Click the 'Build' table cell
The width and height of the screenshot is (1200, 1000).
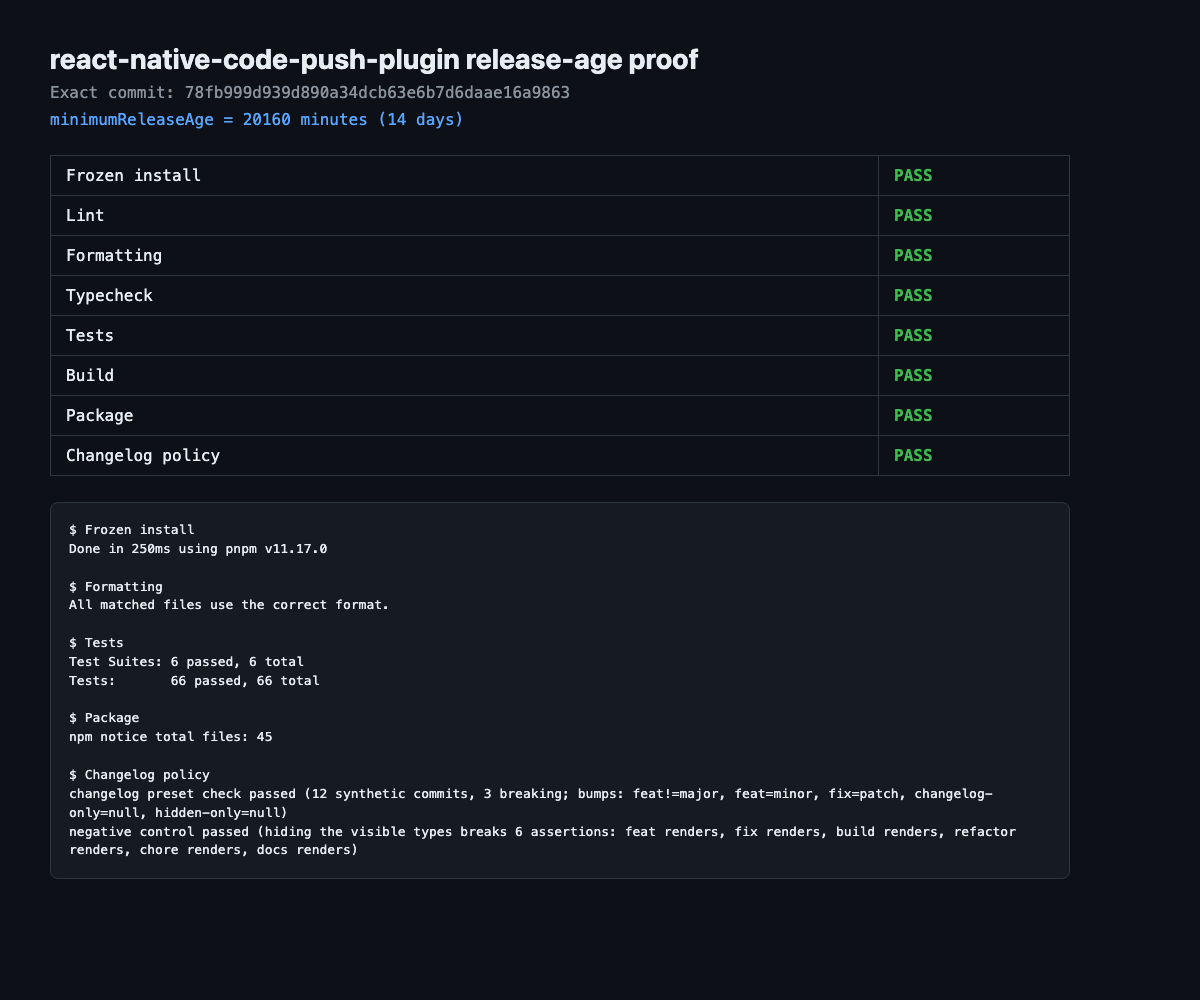point(464,376)
